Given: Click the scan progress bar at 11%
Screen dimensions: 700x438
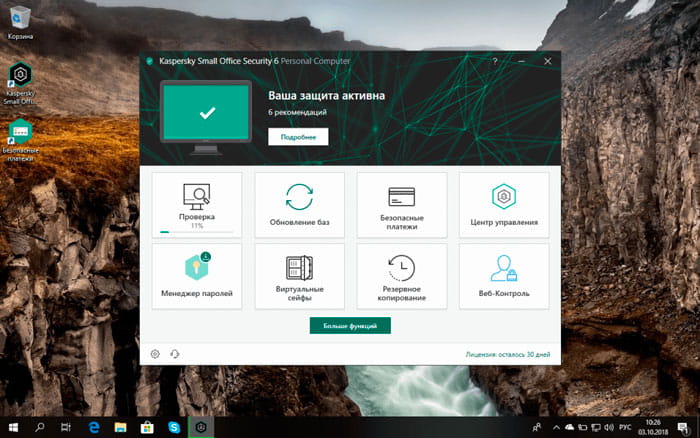Looking at the screenshot, I should (197, 232).
